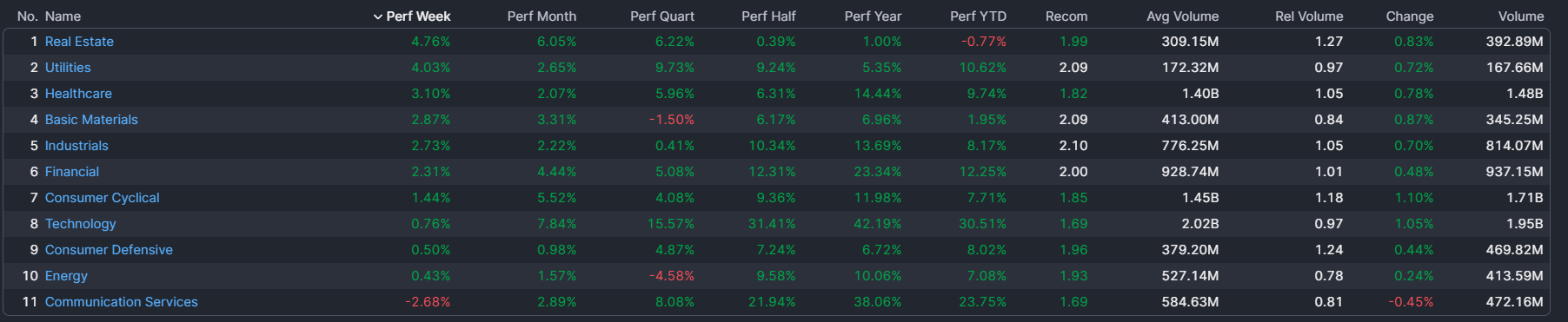Open the Real Estate sector link

79,42
